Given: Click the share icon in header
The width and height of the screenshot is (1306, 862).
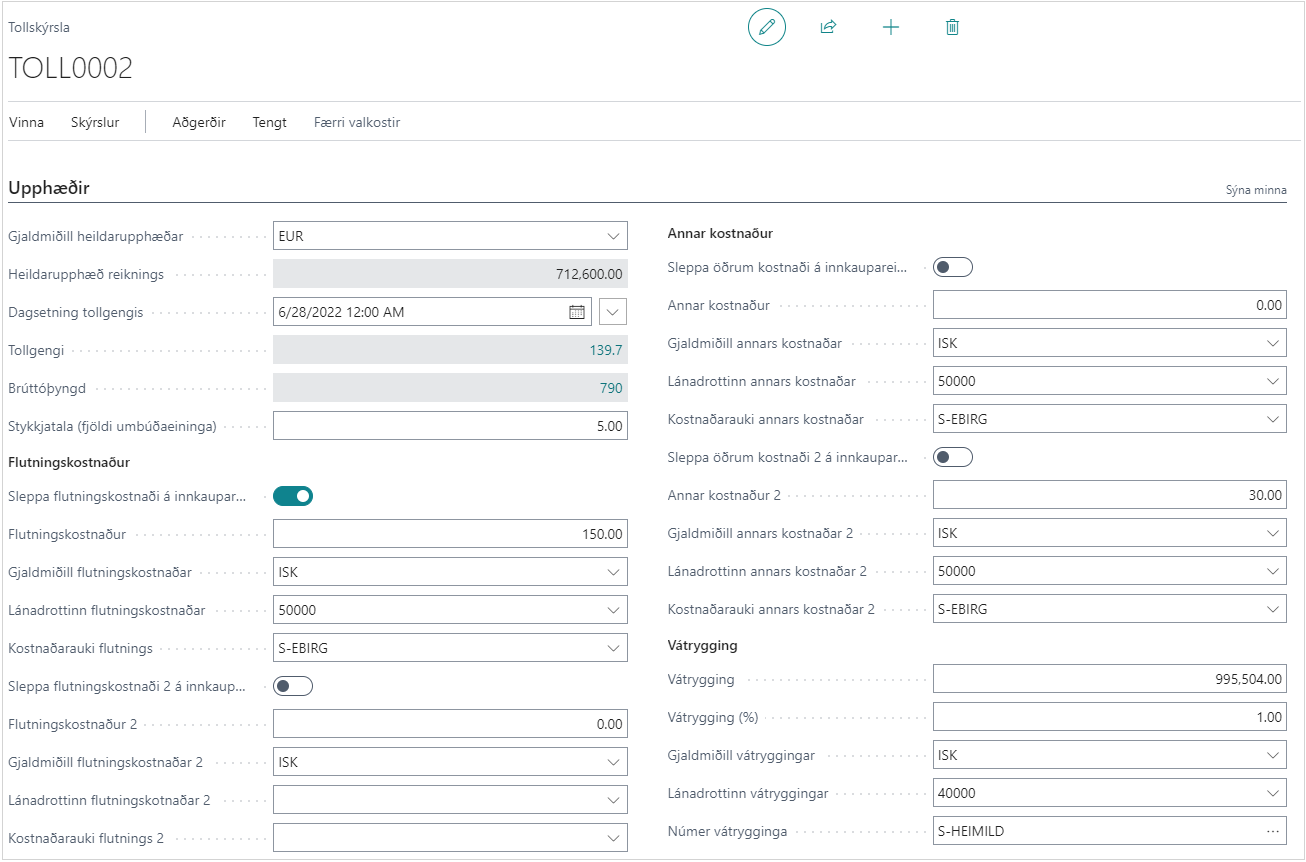Looking at the screenshot, I should (x=828, y=28).
